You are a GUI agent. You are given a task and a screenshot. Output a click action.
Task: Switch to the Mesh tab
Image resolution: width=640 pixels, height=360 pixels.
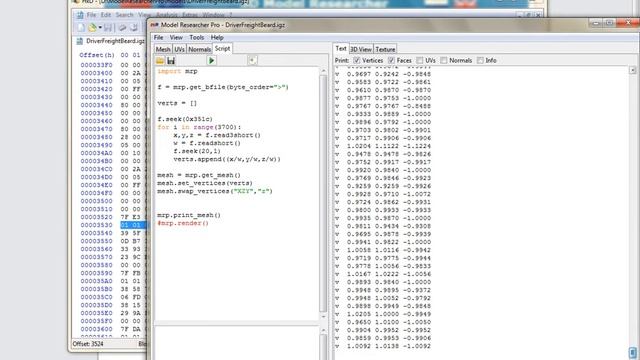tap(163, 49)
